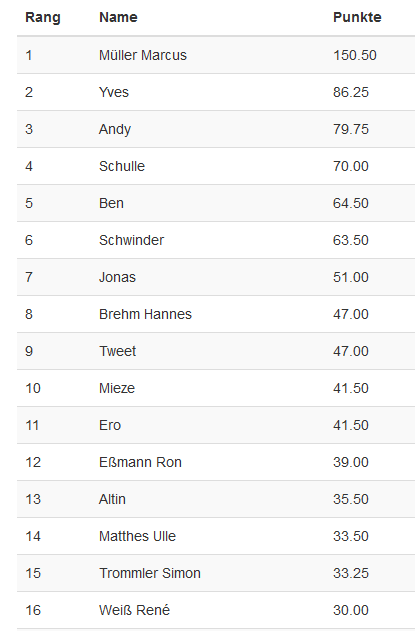Click Trommler Simon's name
Screen dimensions: 415x631
pyautogui.click(x=150, y=573)
